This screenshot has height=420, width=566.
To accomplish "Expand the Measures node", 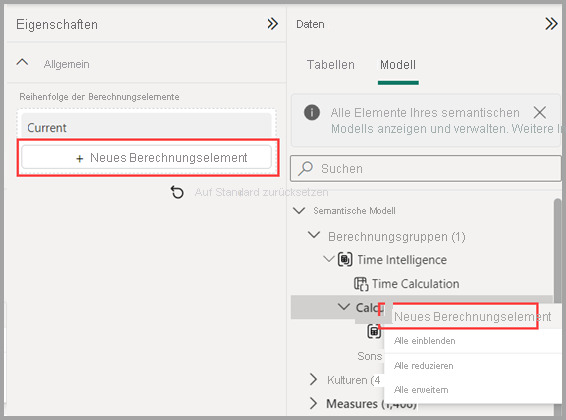I will tap(313, 403).
